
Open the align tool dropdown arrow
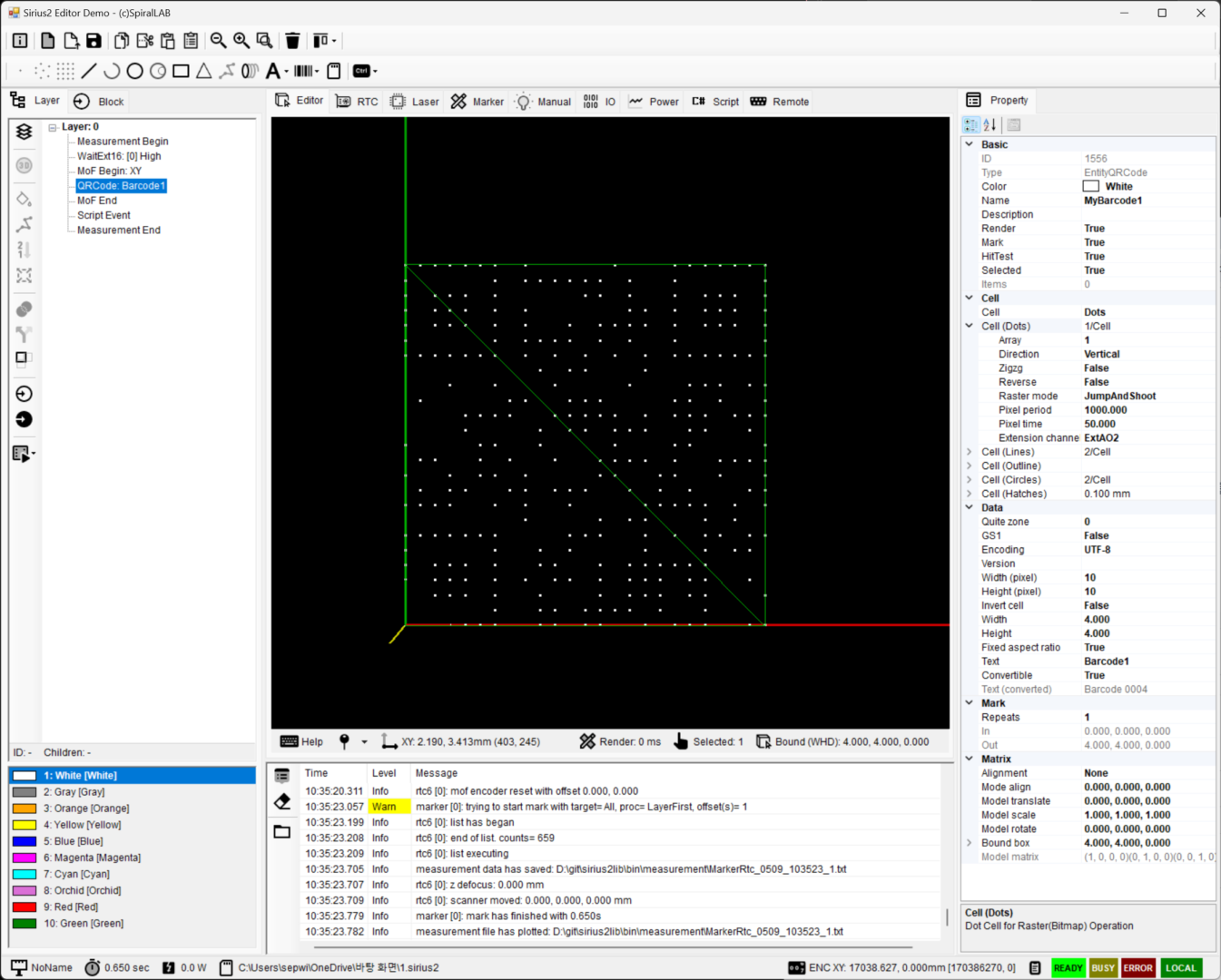[334, 41]
